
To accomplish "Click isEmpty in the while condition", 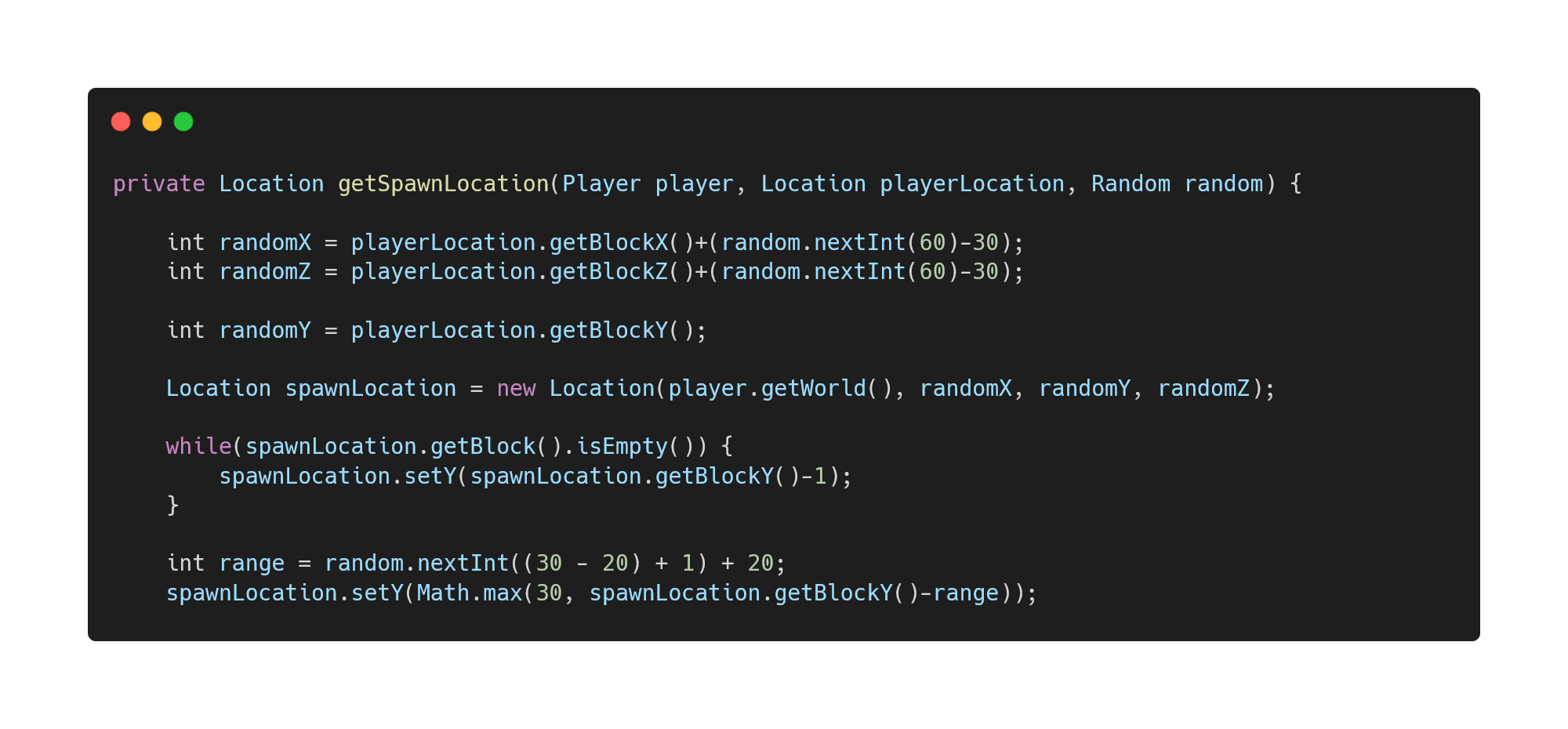I will coord(622,447).
